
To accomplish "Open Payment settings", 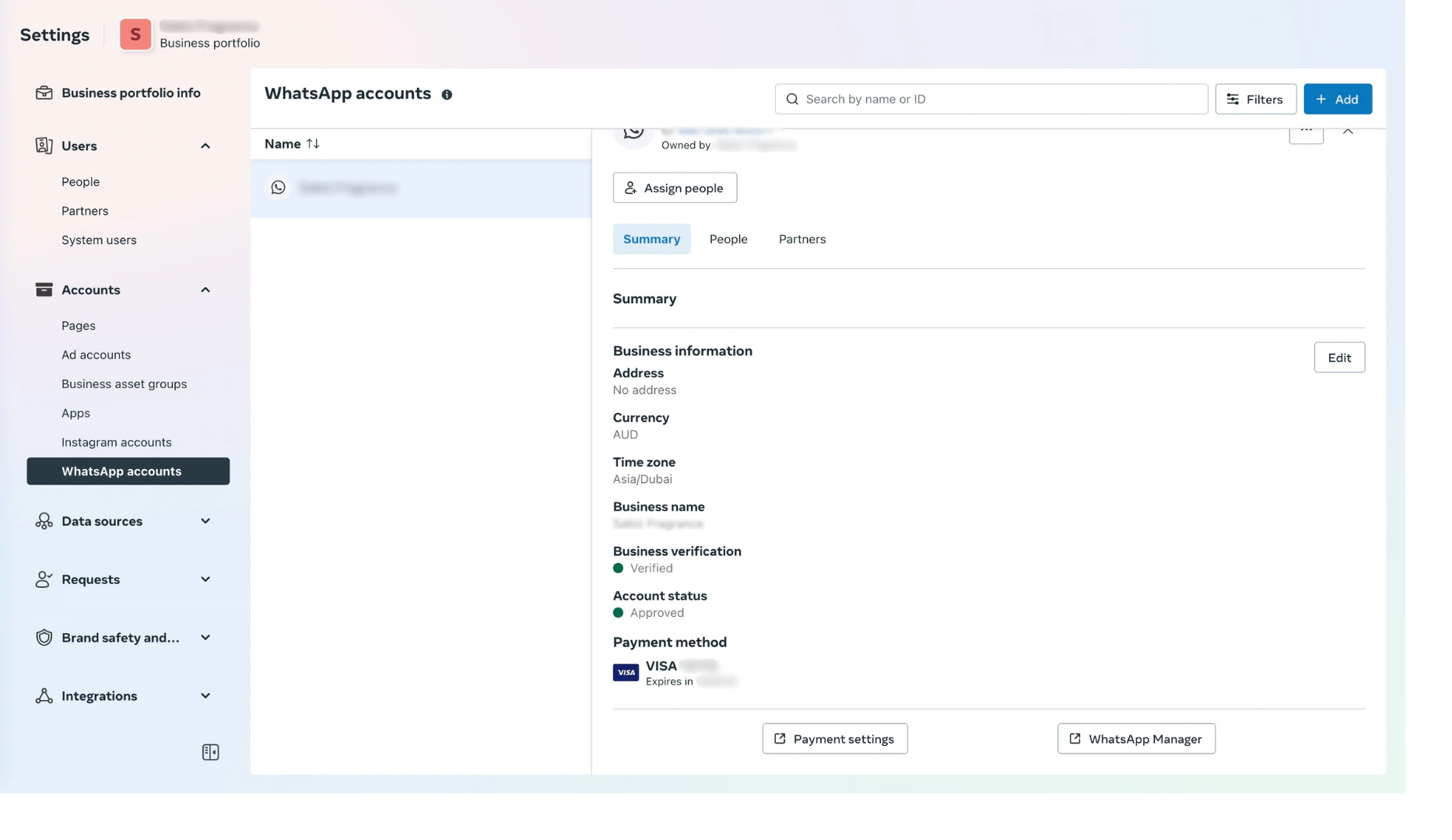I will (x=835, y=738).
